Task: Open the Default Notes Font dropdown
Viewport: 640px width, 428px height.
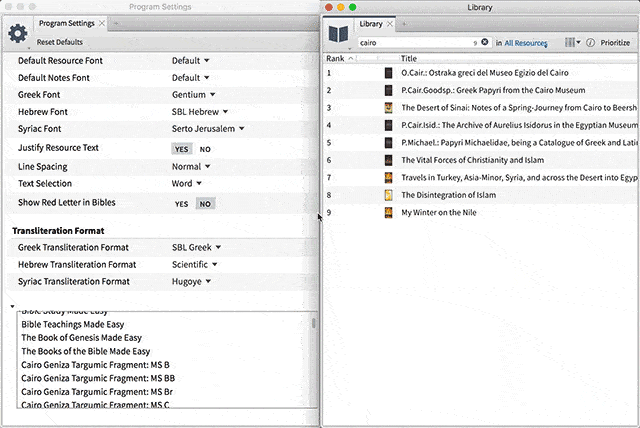Action: point(190,78)
